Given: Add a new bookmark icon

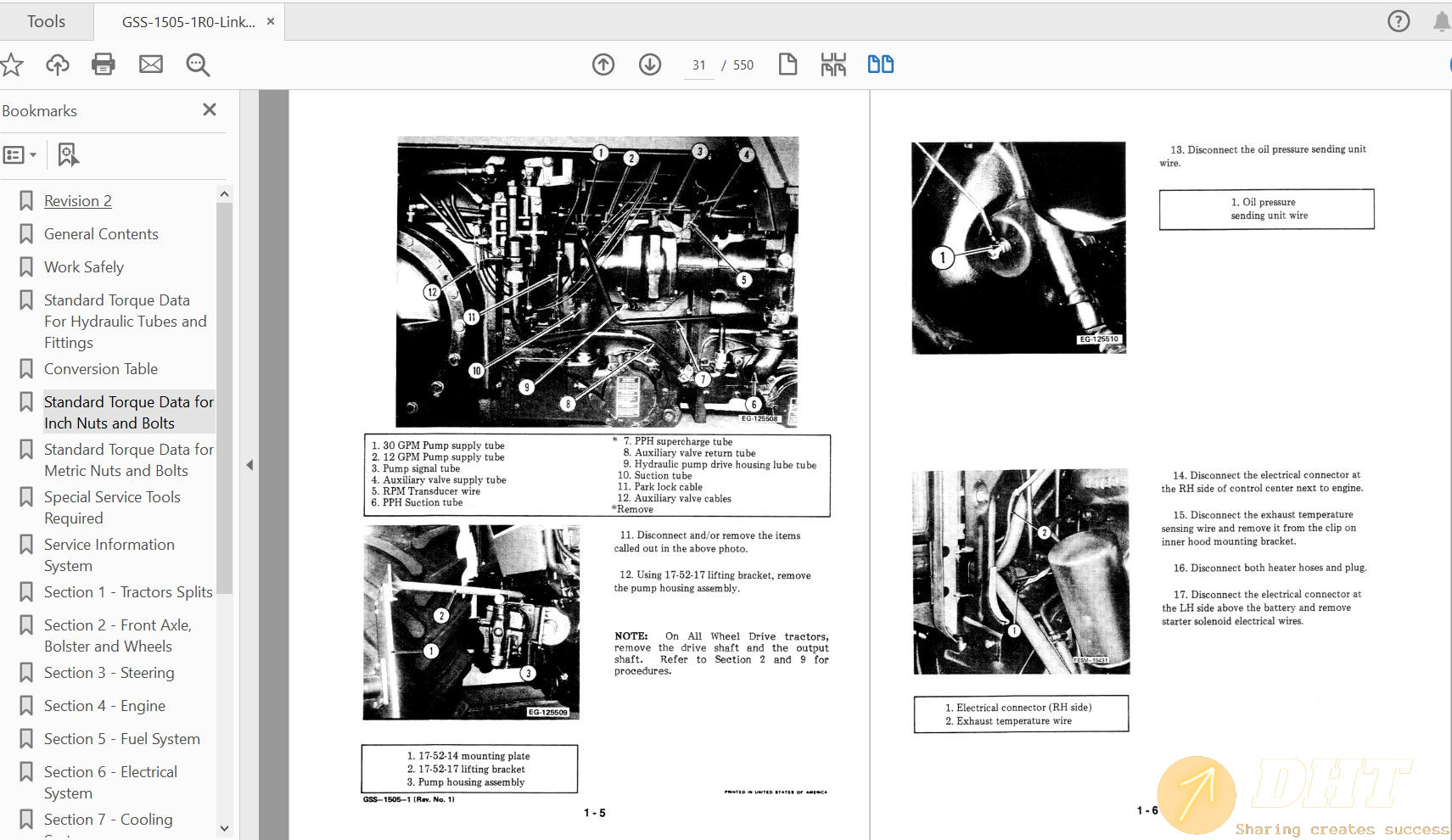Looking at the screenshot, I should [x=68, y=155].
